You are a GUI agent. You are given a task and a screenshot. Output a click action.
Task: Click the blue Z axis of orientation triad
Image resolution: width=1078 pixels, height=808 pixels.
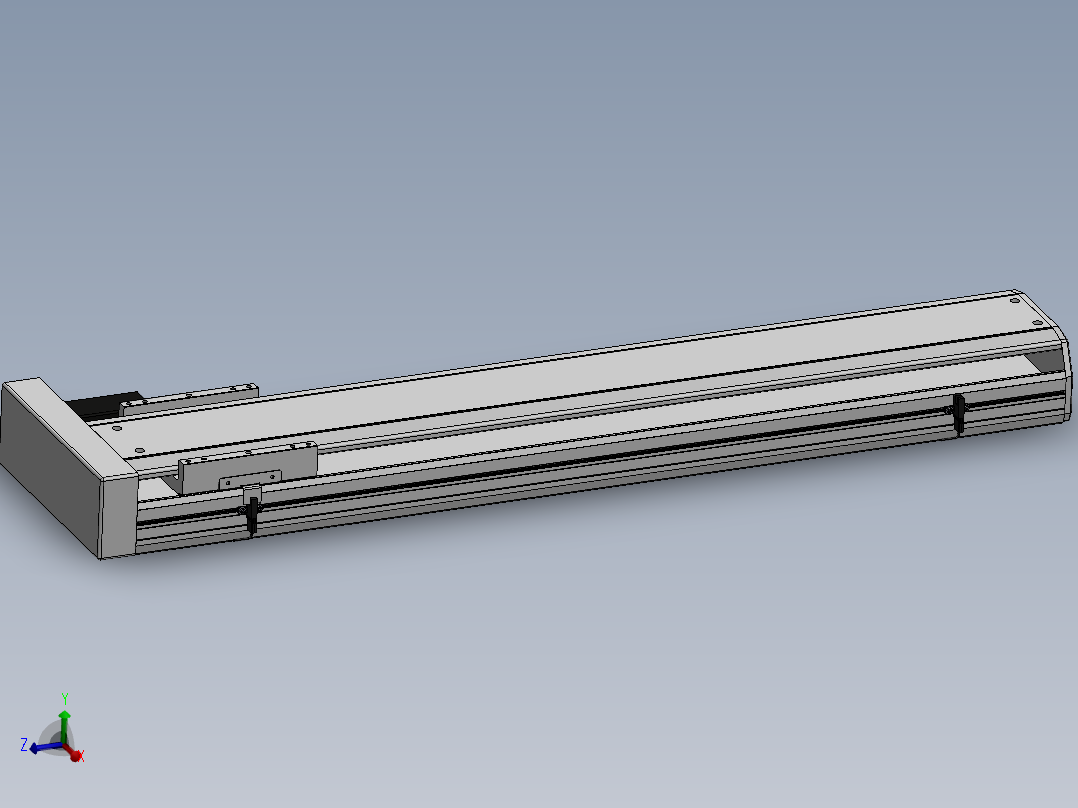pyautogui.click(x=45, y=747)
